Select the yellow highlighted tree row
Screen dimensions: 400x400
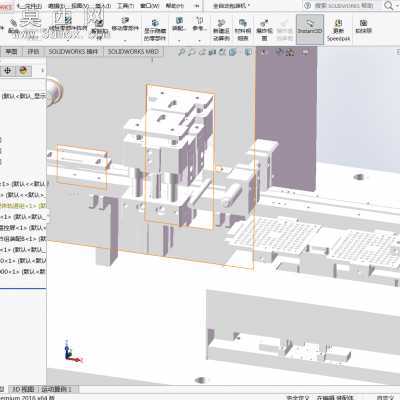point(23,206)
